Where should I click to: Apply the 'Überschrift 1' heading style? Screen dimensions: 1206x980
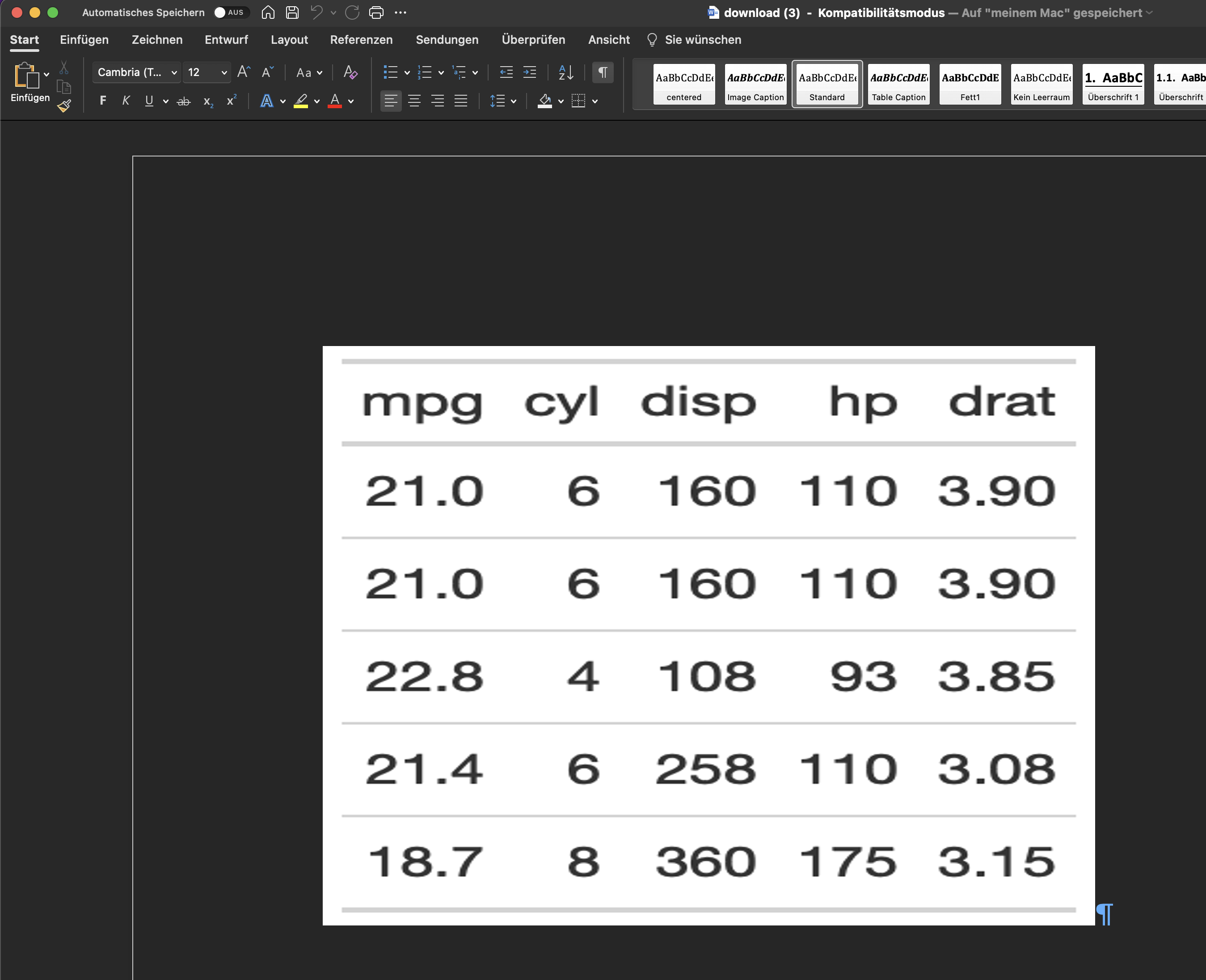[x=1113, y=84]
